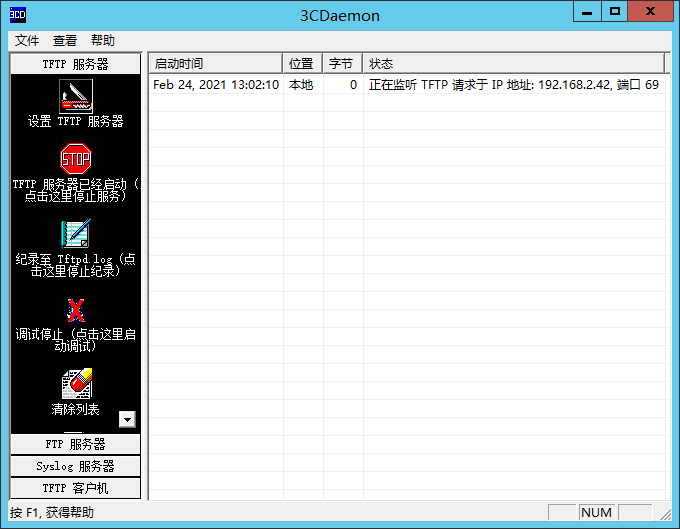Click the status text with 192.168.2.42
The height and width of the screenshot is (529, 680).
click(514, 85)
